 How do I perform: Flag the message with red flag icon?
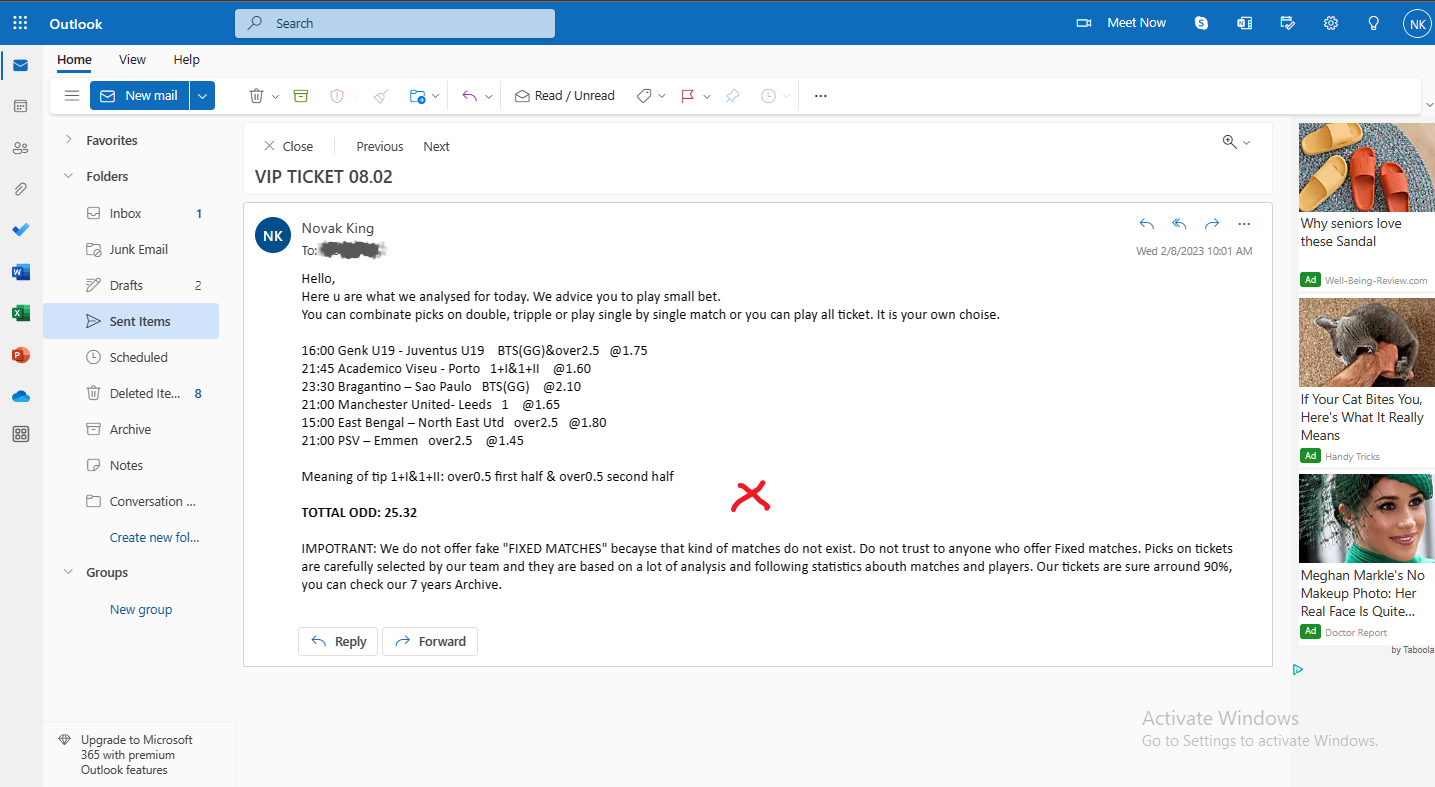point(688,96)
